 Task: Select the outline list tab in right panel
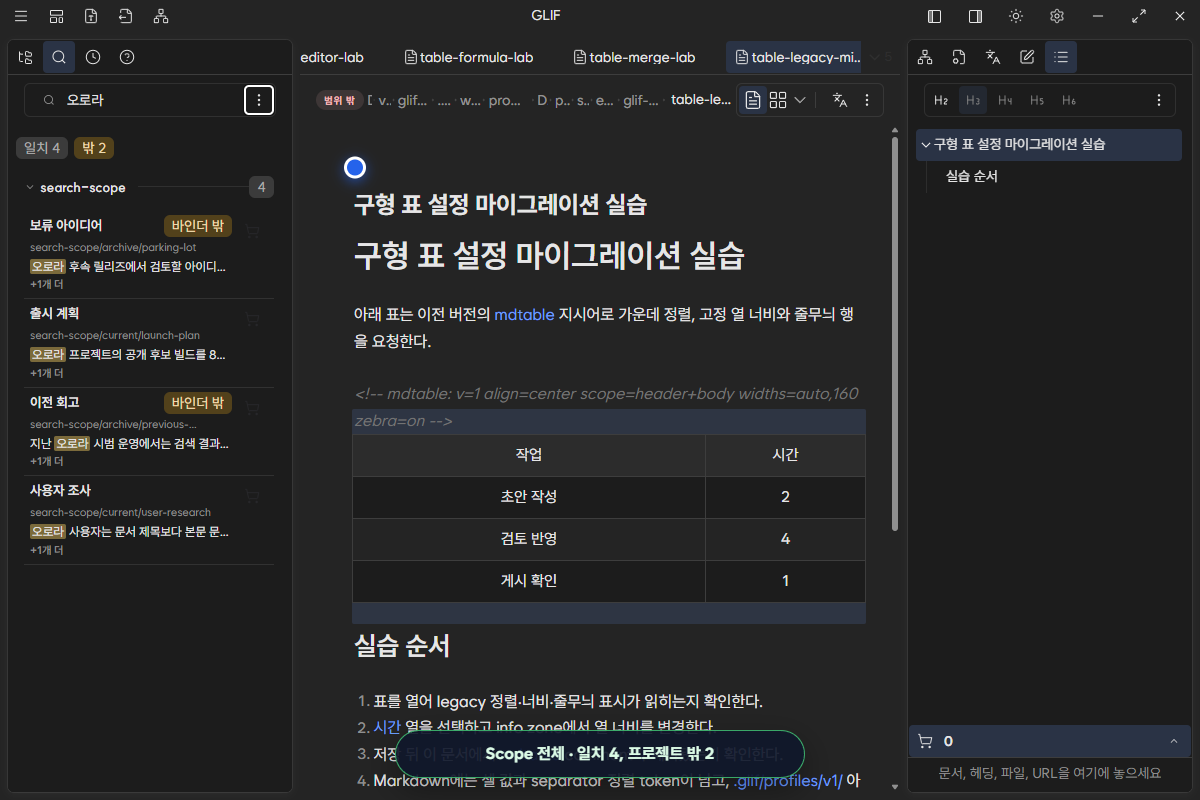point(1061,57)
